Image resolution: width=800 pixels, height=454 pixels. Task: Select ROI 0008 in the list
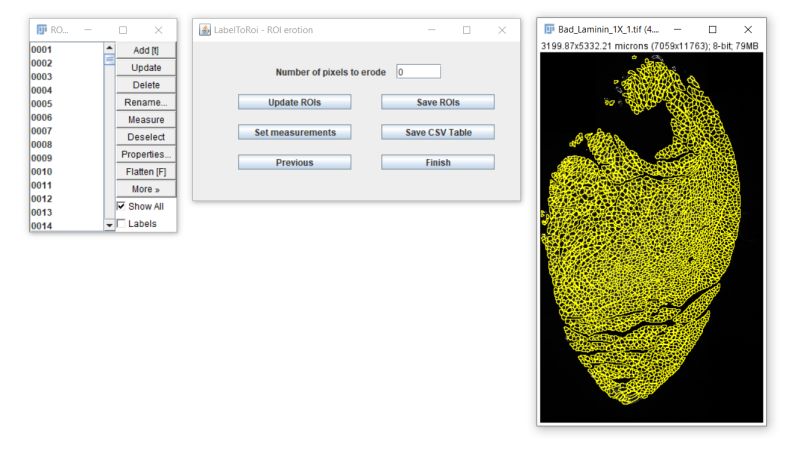66,144
